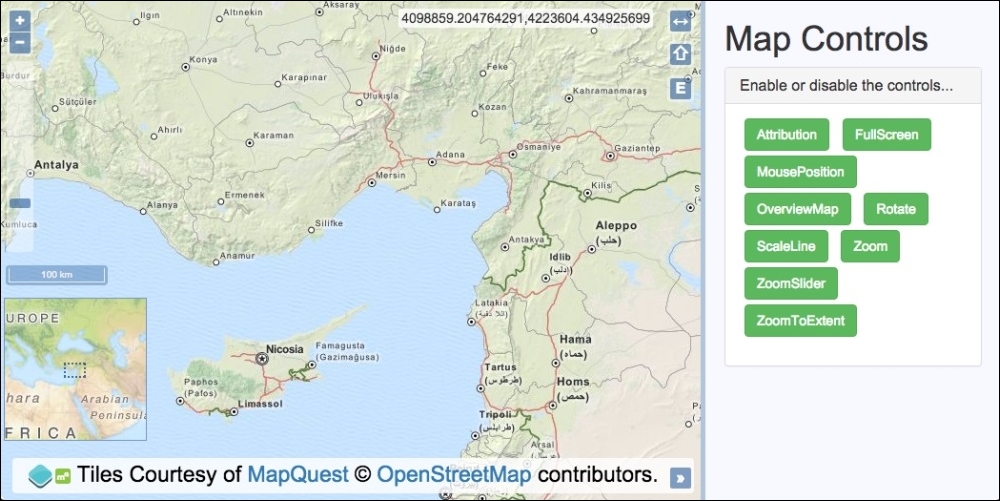Click the 'Enable or disable the controls...' panel header
The image size is (1000, 501).
click(x=853, y=85)
